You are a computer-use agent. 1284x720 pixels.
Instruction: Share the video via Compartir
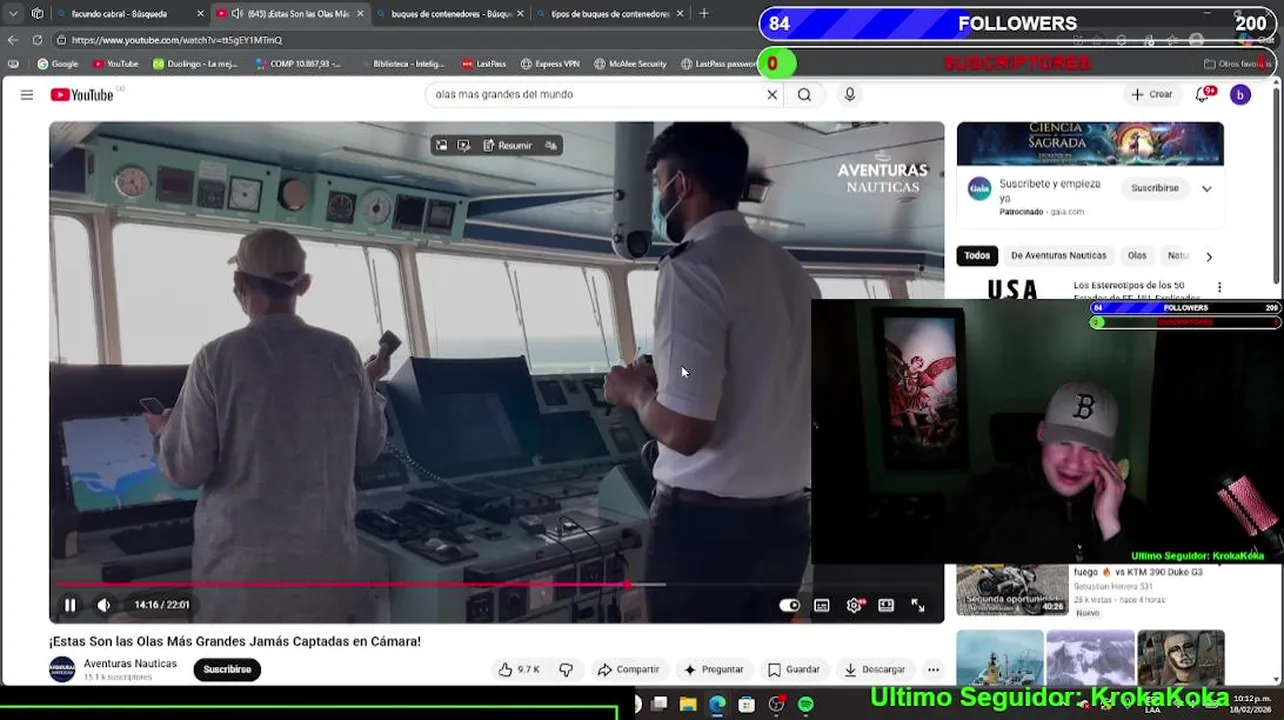click(x=628, y=670)
